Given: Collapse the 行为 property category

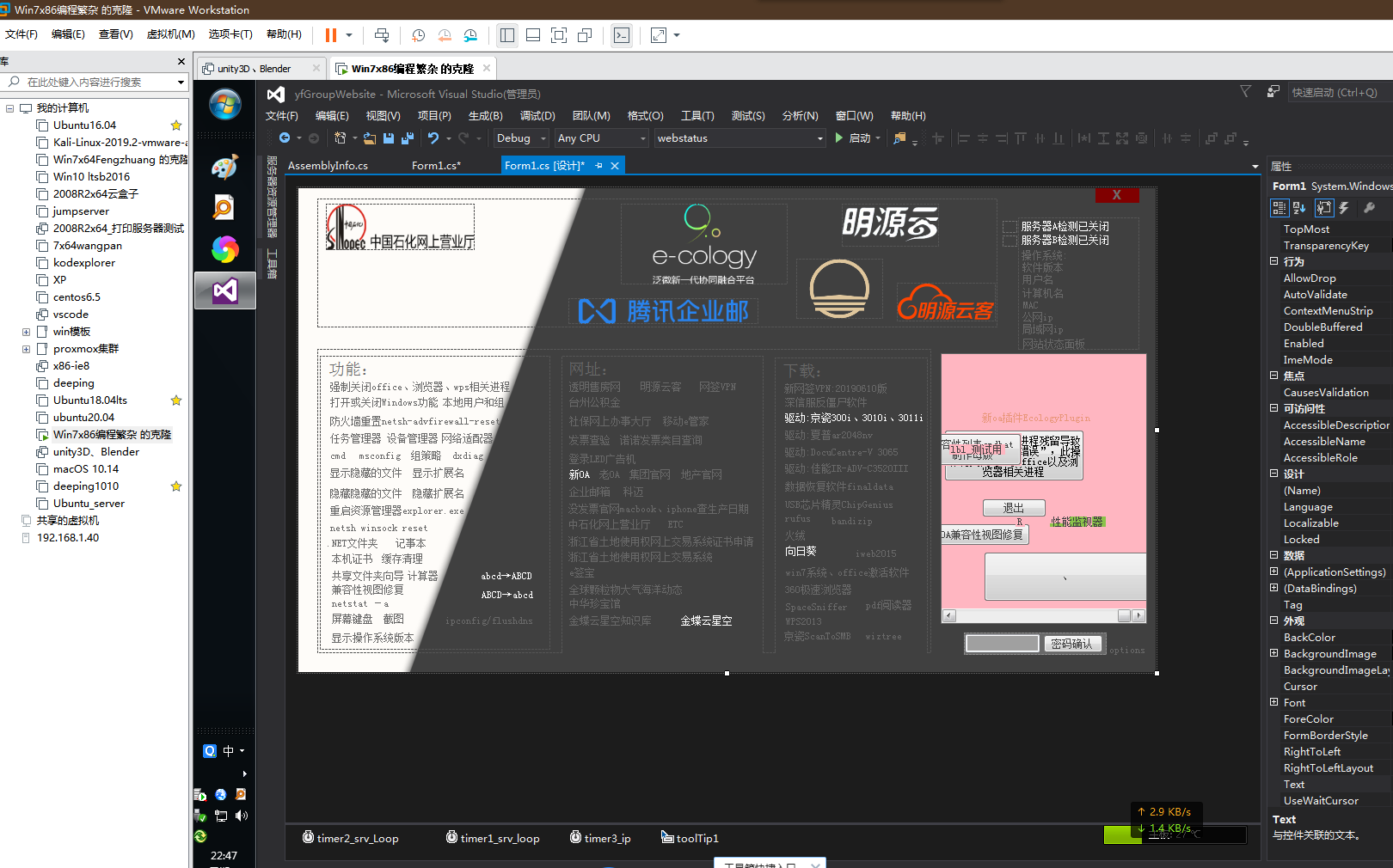Looking at the screenshot, I should point(1274,261).
